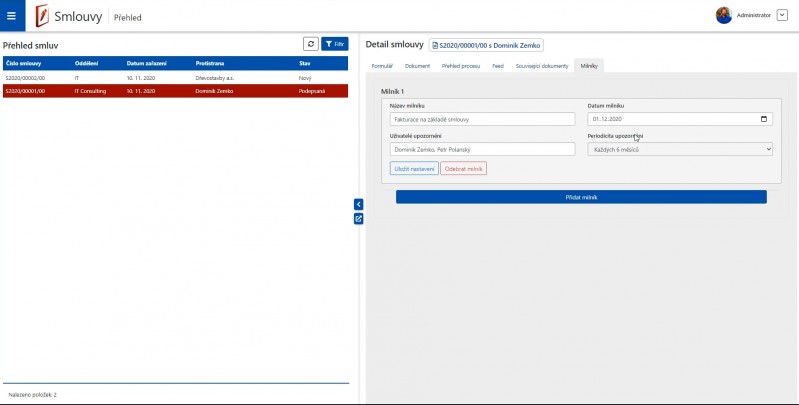Open detail in new window icon
Image resolution: width=799 pixels, height=405 pixels.
[358, 218]
